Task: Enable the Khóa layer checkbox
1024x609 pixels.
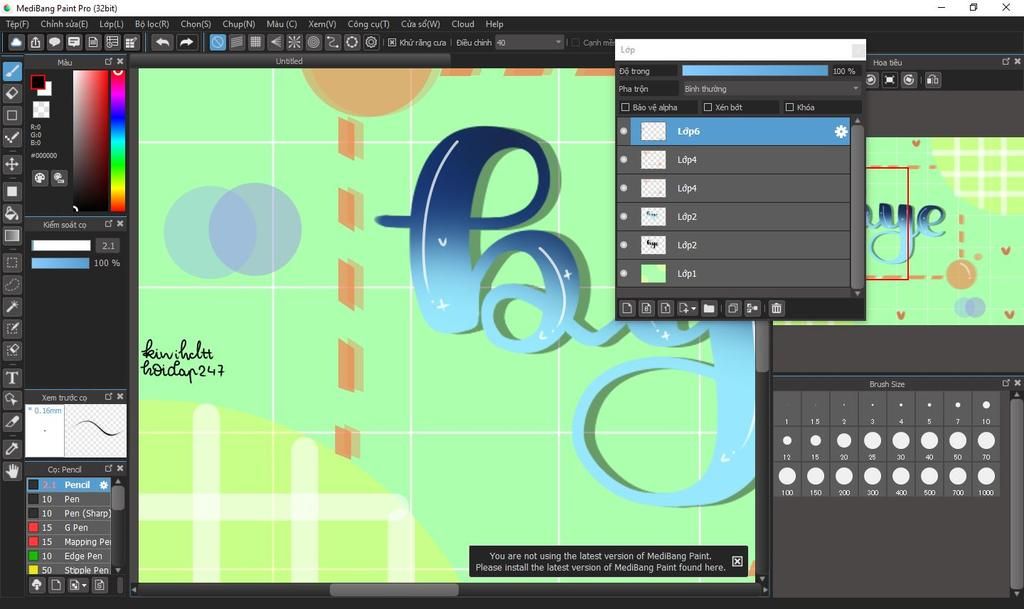Action: click(x=790, y=107)
